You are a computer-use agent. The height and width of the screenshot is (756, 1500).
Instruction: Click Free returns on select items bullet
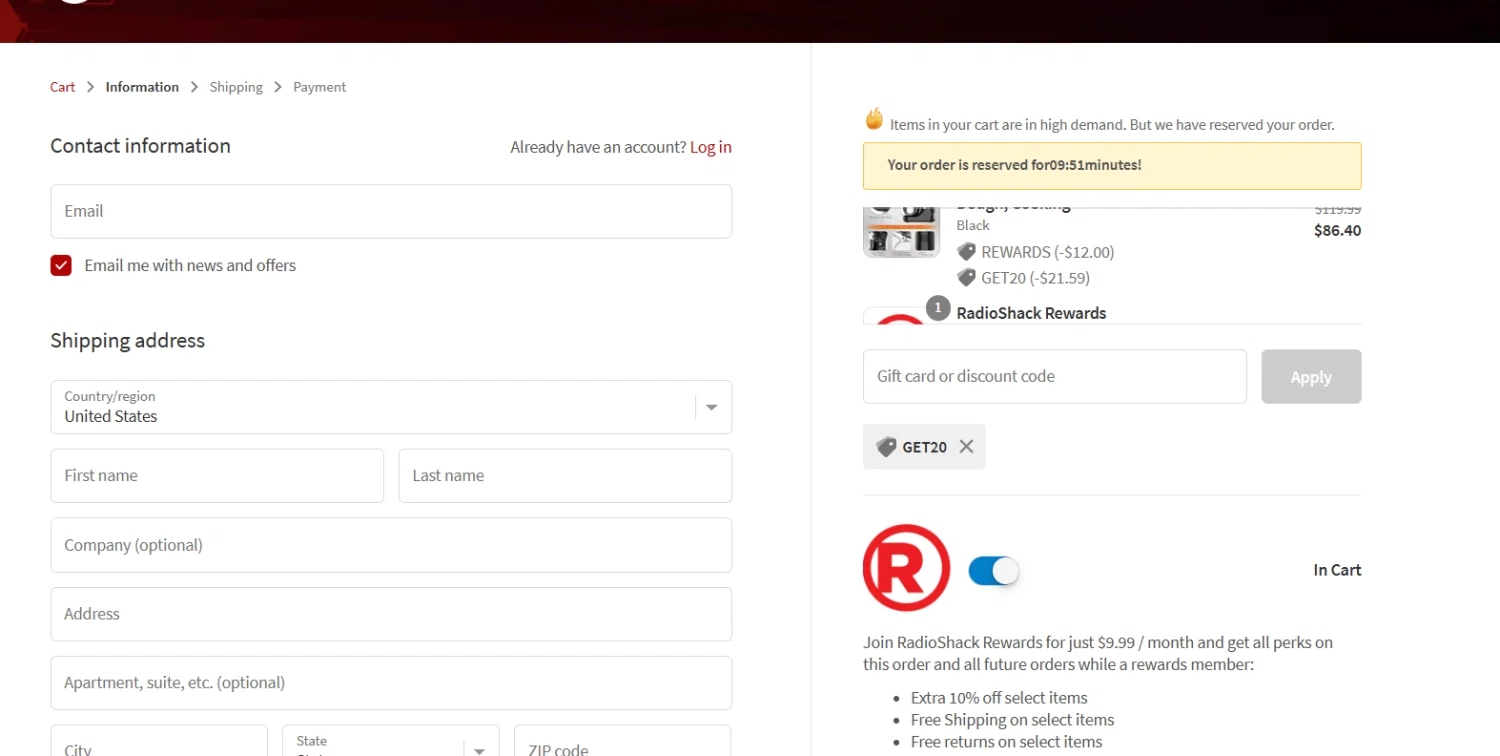[x=1006, y=742]
